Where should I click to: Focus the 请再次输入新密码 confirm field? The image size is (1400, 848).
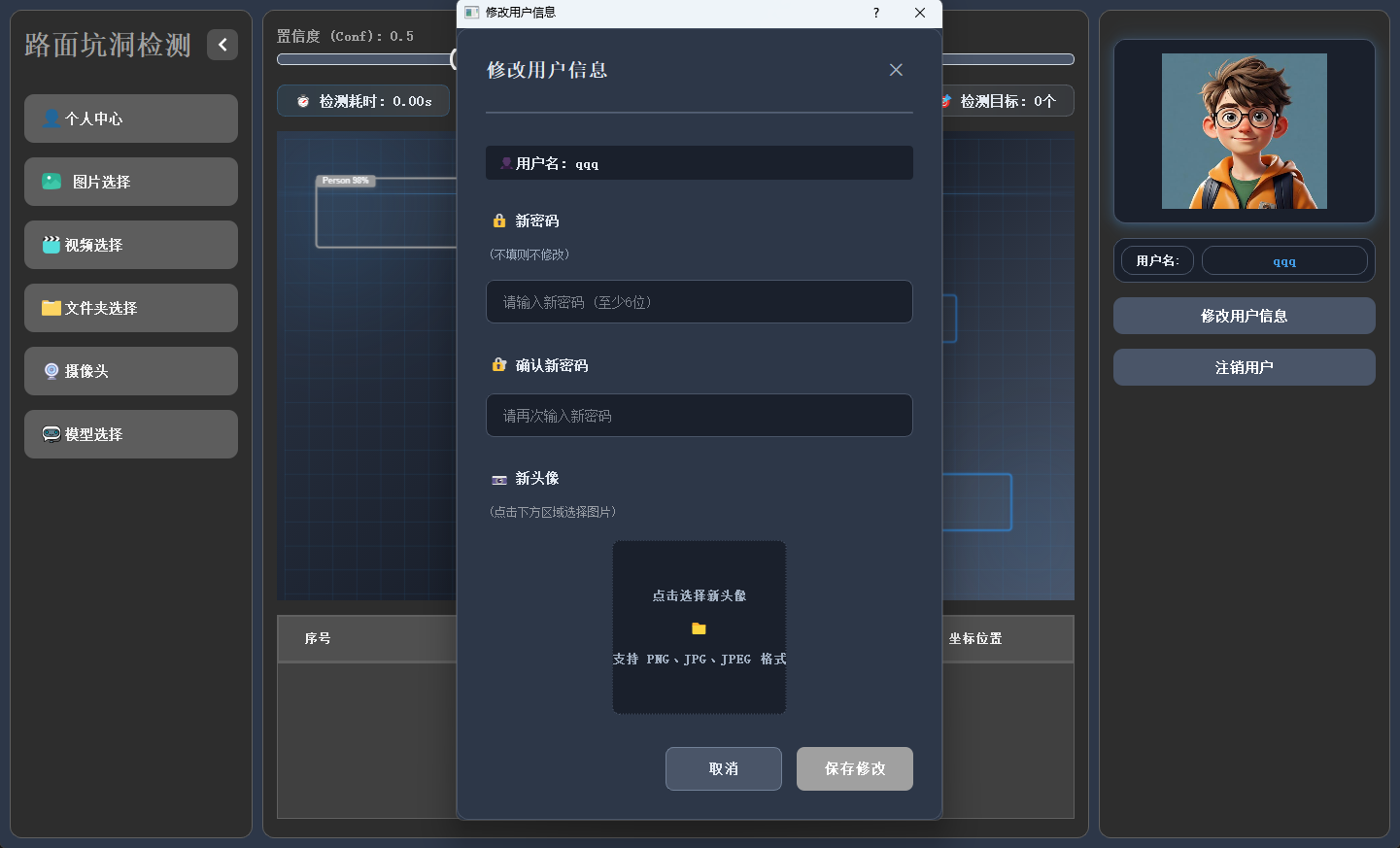pyautogui.click(x=700, y=416)
